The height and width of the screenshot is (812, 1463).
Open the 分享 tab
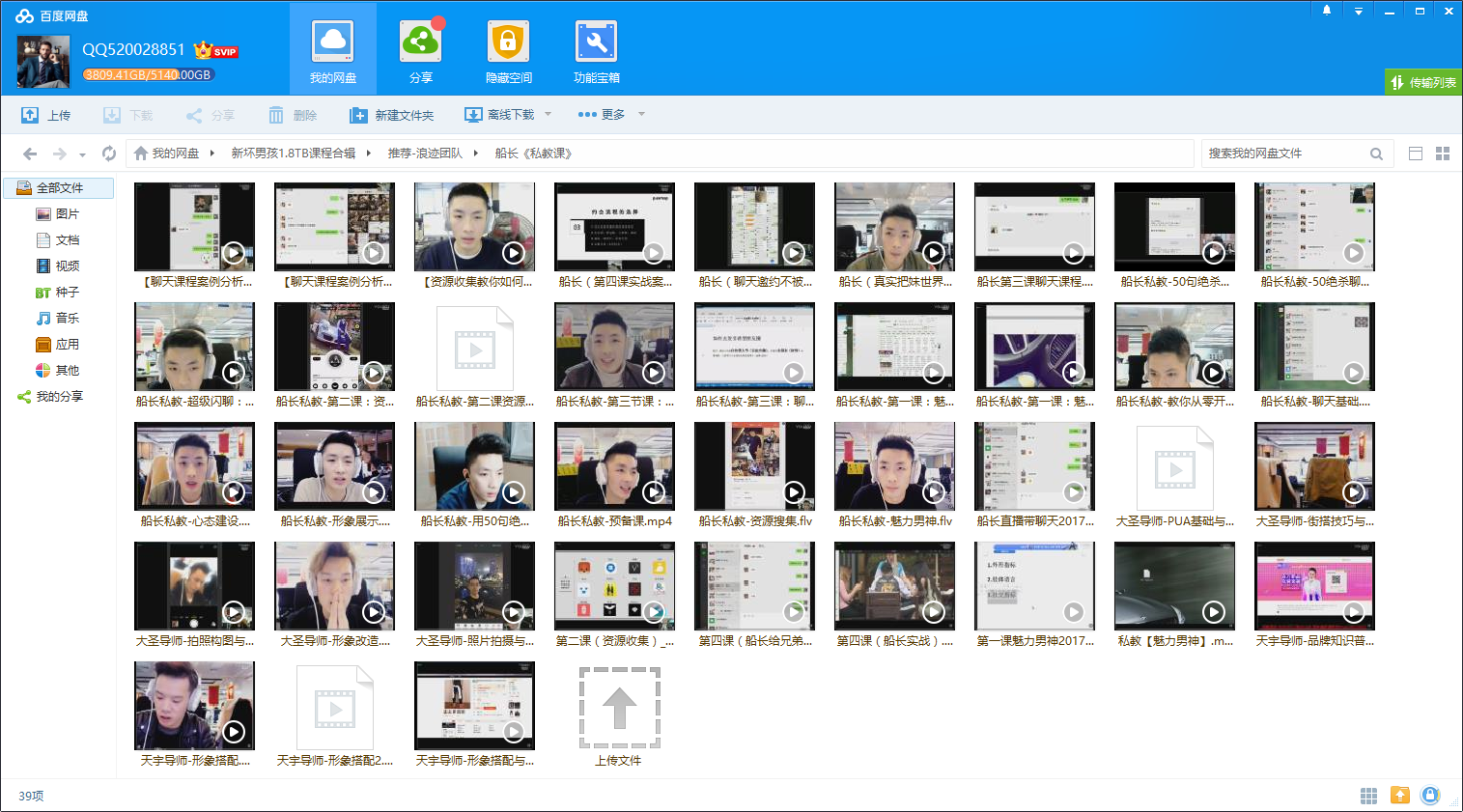click(420, 50)
